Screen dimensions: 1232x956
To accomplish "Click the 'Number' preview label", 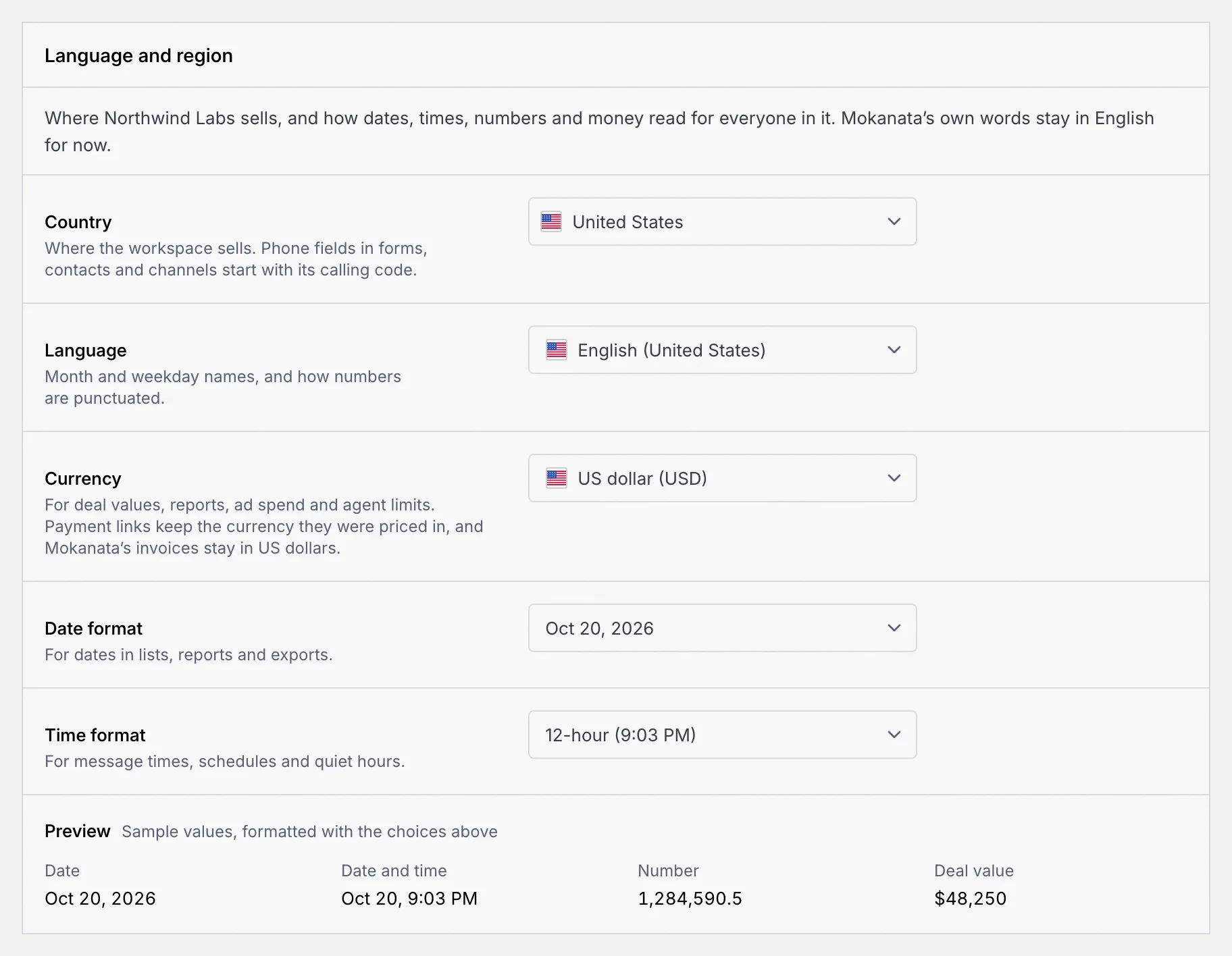I will tap(668, 871).
